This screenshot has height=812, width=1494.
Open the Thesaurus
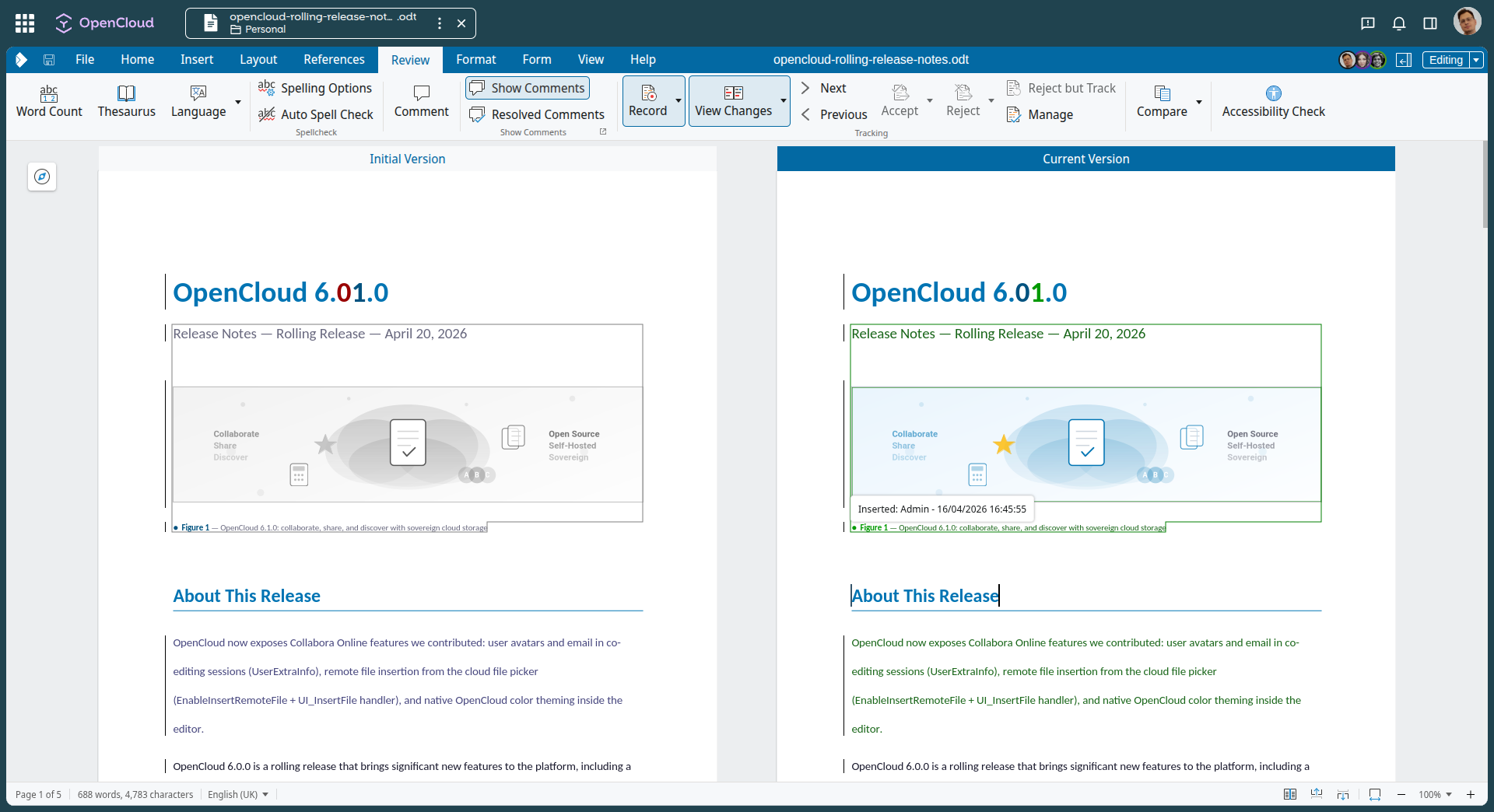[x=126, y=101]
